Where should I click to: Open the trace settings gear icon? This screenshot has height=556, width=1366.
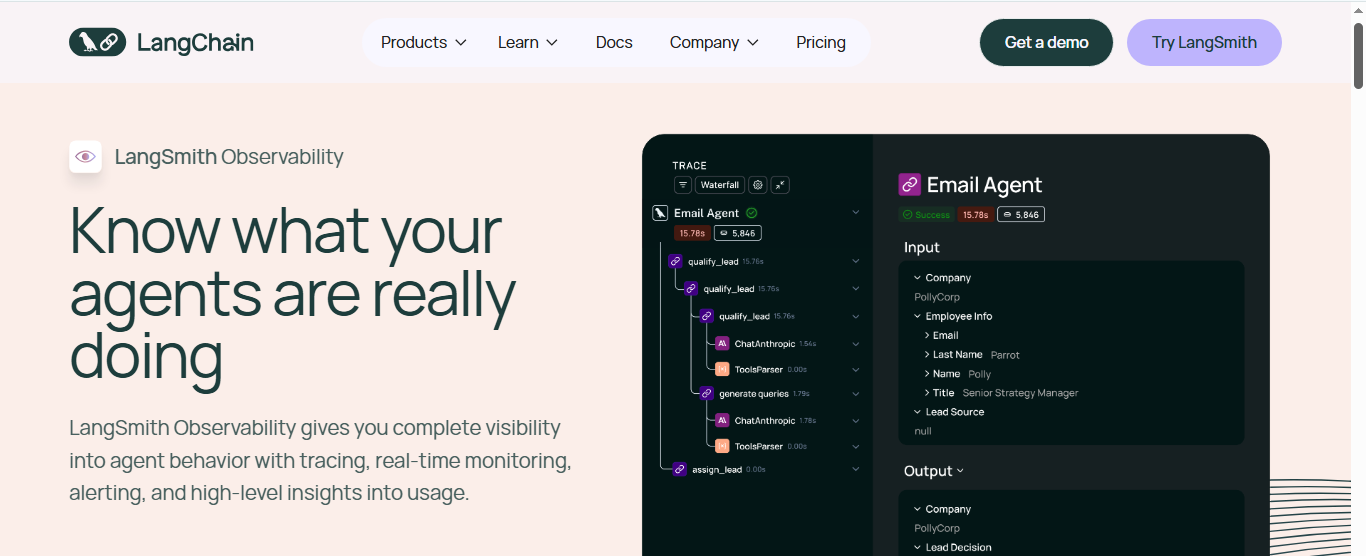pos(758,185)
